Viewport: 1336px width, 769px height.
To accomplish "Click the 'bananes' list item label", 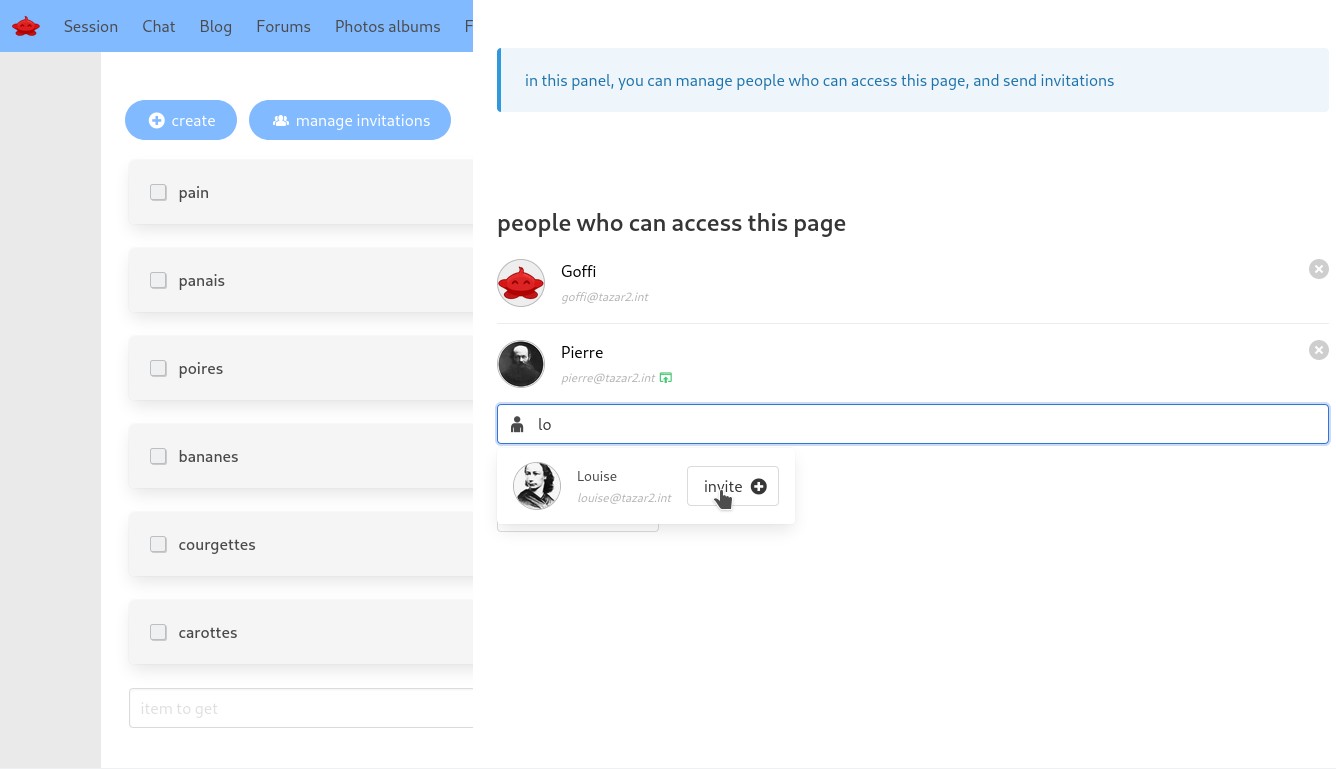I will (208, 456).
